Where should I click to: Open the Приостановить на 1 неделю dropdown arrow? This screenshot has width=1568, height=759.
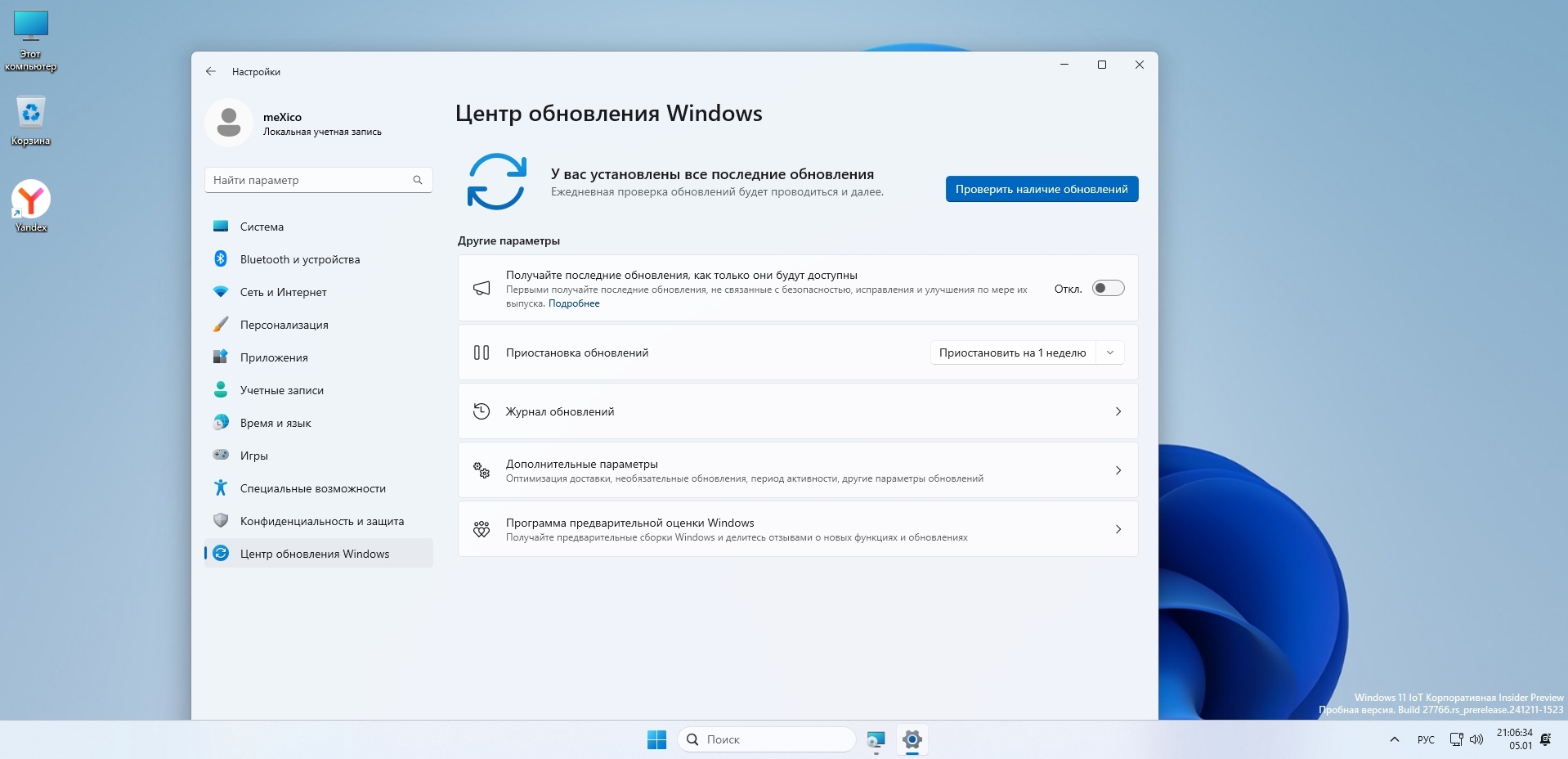pos(1110,353)
